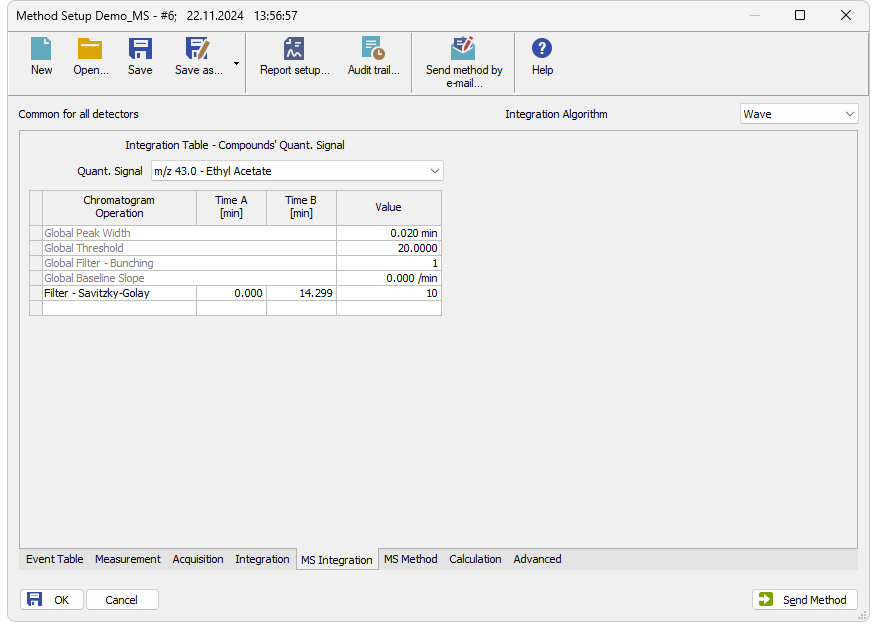
Task: Click the Global Threshold value cell
Action: click(x=388, y=248)
